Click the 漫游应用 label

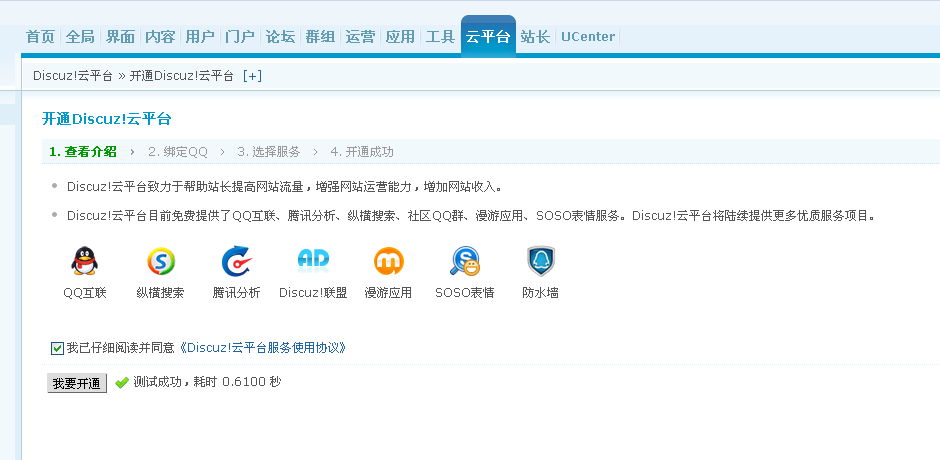tap(388, 293)
